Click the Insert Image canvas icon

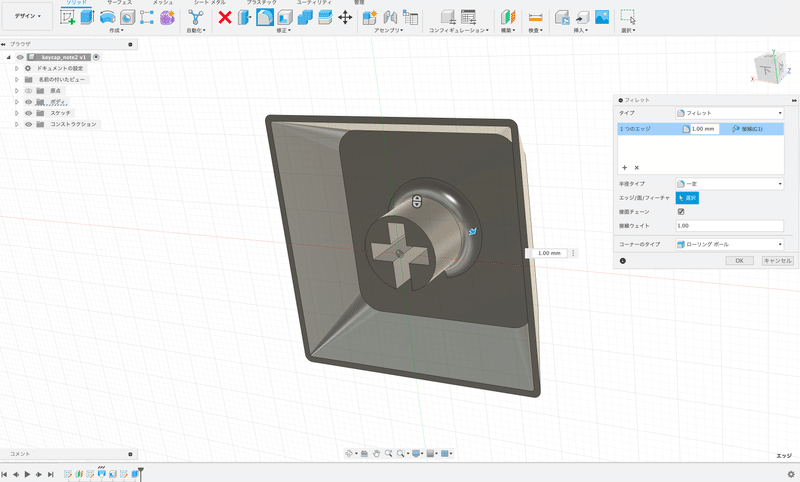pos(602,17)
